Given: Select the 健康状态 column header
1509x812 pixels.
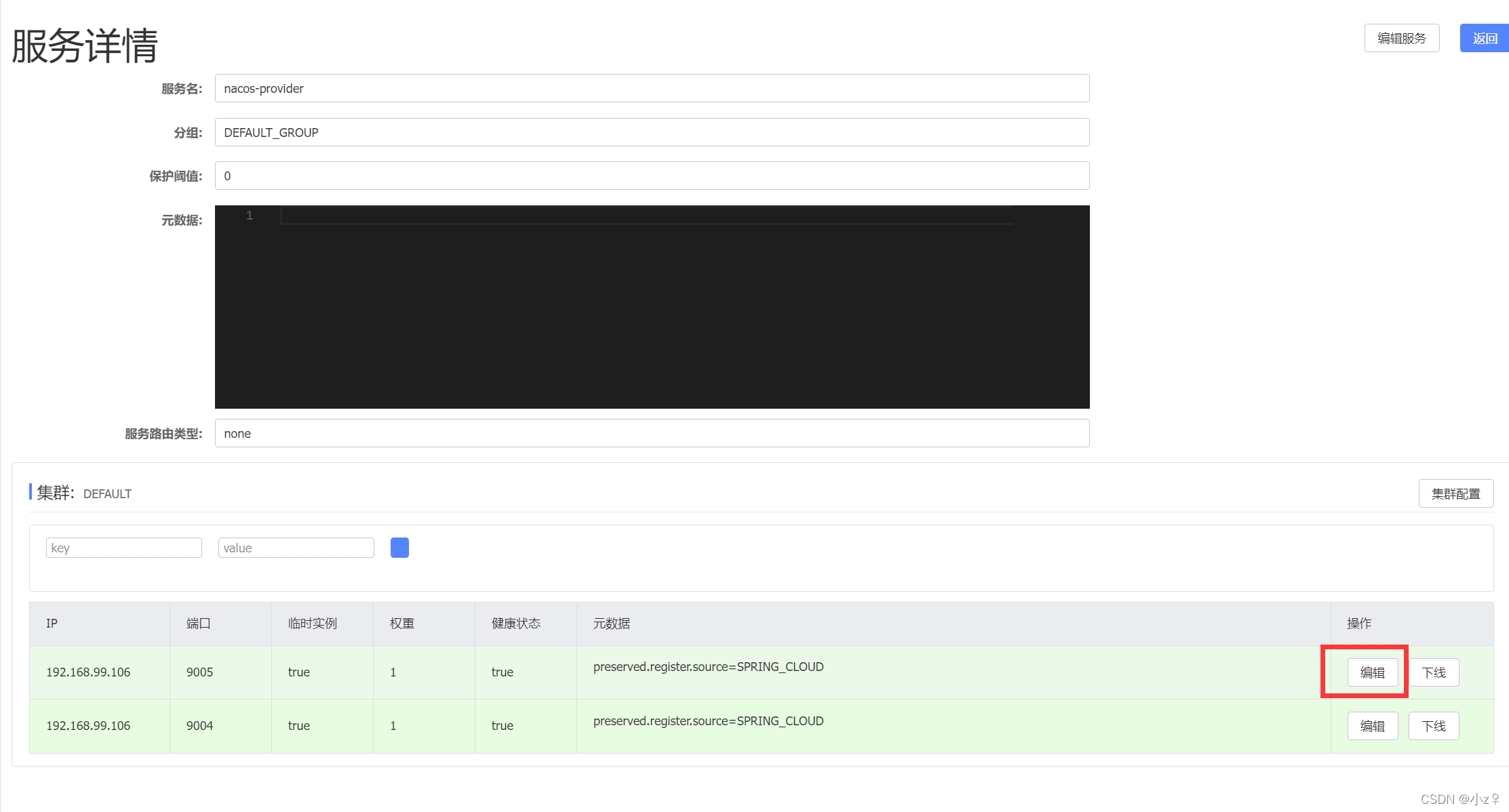Looking at the screenshot, I should click(516, 624).
